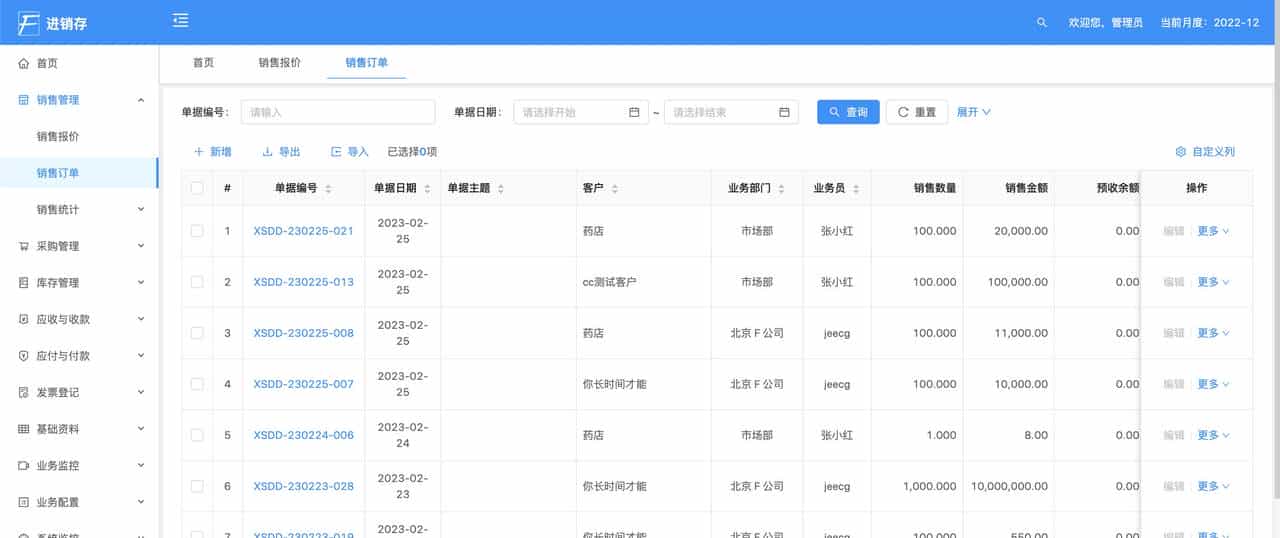Click 当前月度：2022-12 in the header
Viewport: 1280px width, 538px height.
(1209, 22)
